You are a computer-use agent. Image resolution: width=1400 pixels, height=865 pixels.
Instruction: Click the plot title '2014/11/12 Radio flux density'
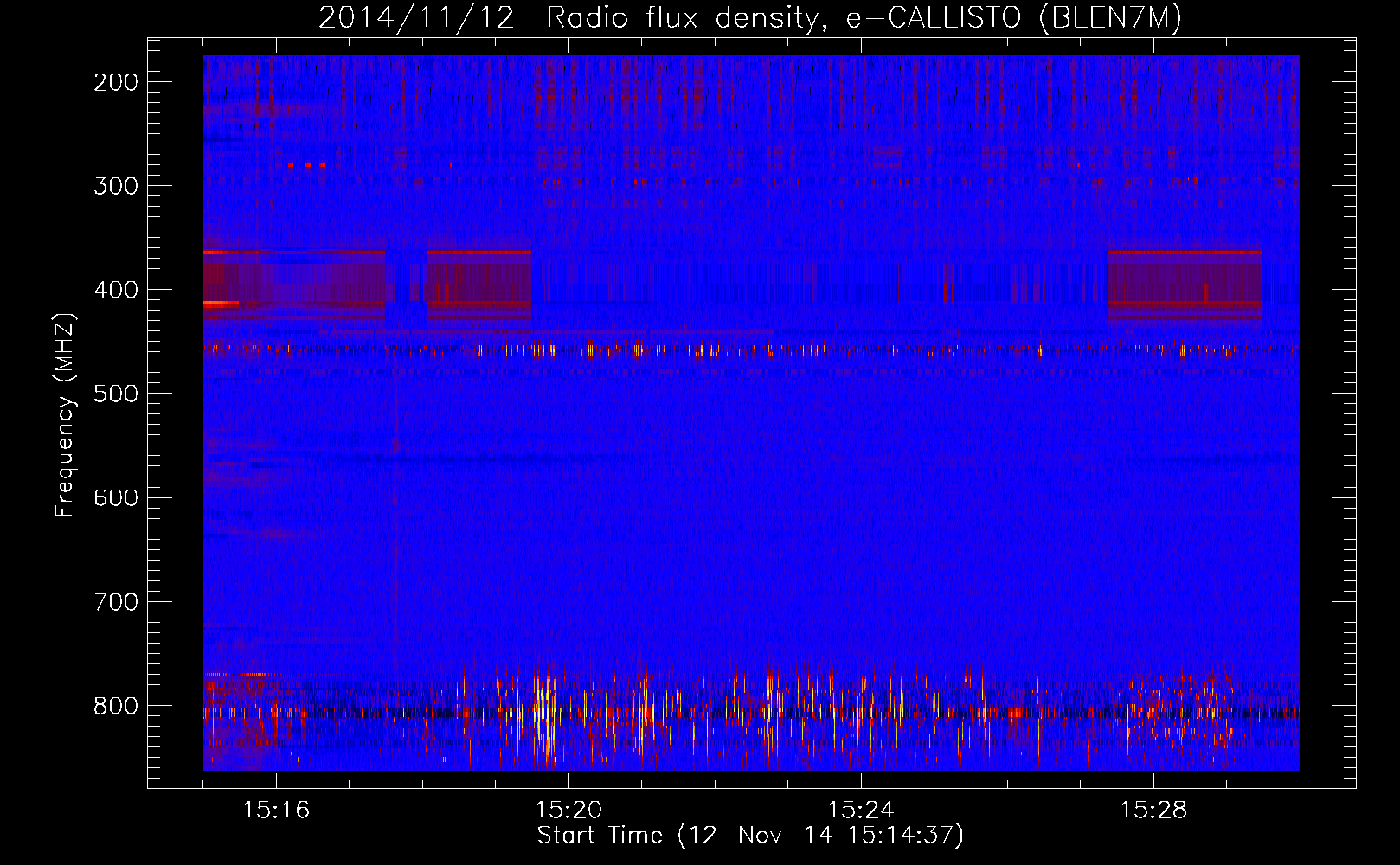tap(750, 17)
